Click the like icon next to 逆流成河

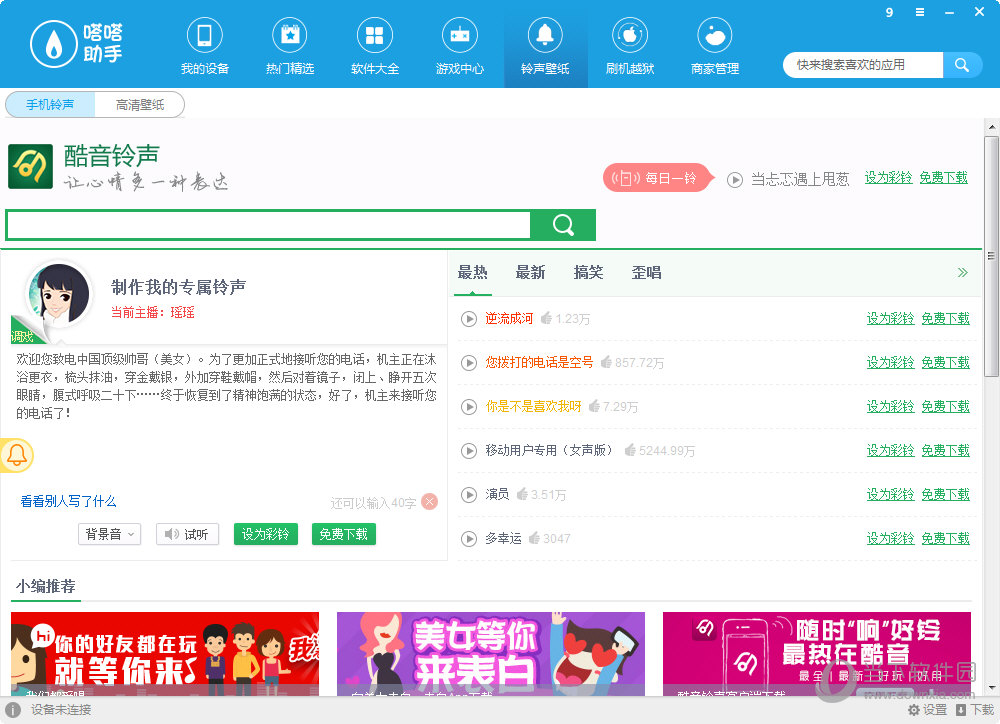pos(546,318)
